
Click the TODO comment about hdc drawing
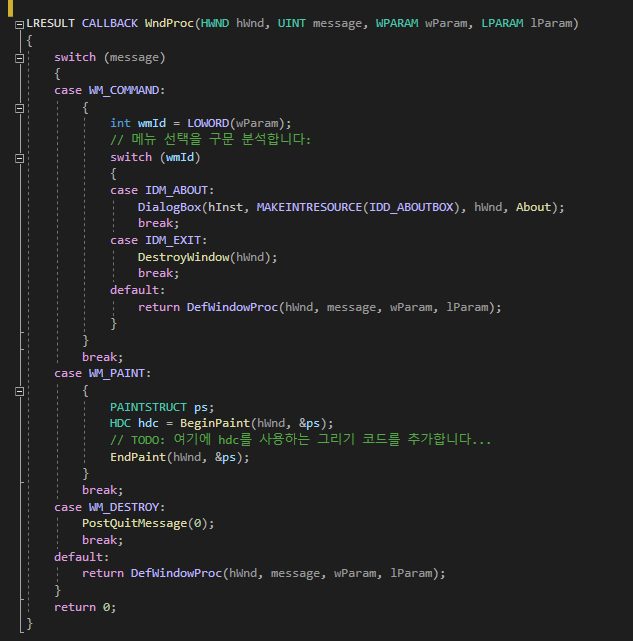[301, 440]
